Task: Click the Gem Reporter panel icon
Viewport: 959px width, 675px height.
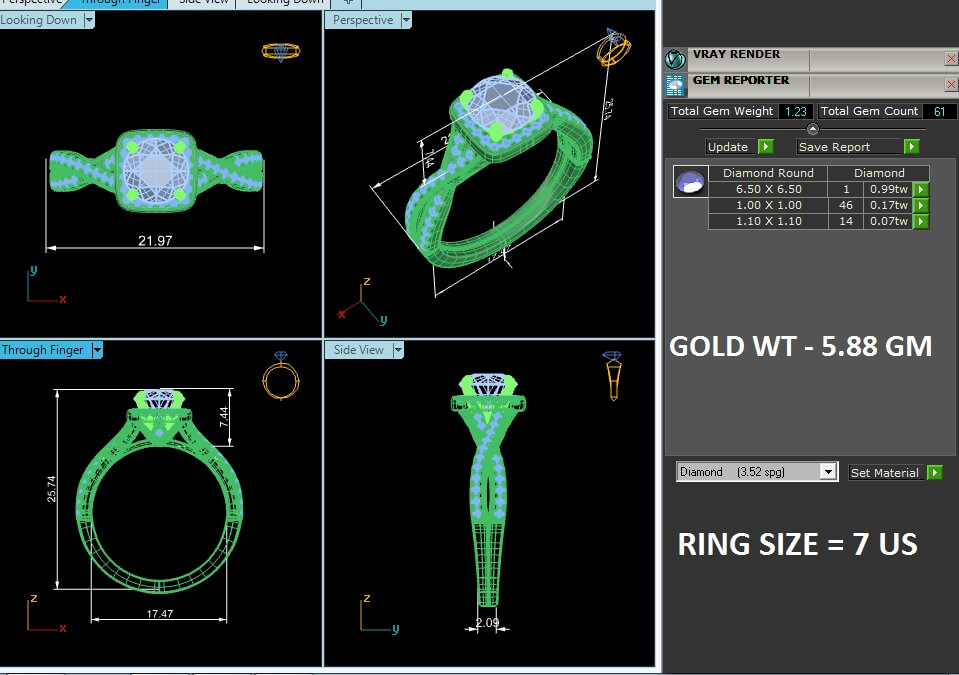Action: click(x=675, y=86)
